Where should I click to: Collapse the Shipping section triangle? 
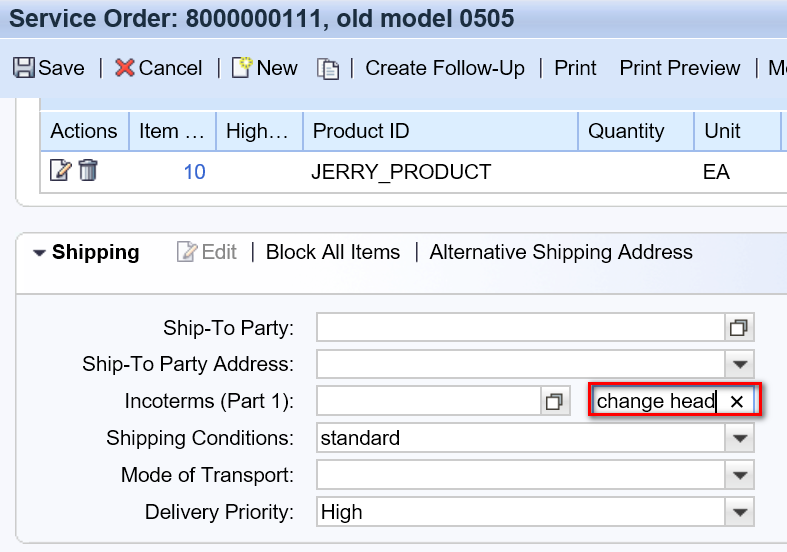point(39,253)
